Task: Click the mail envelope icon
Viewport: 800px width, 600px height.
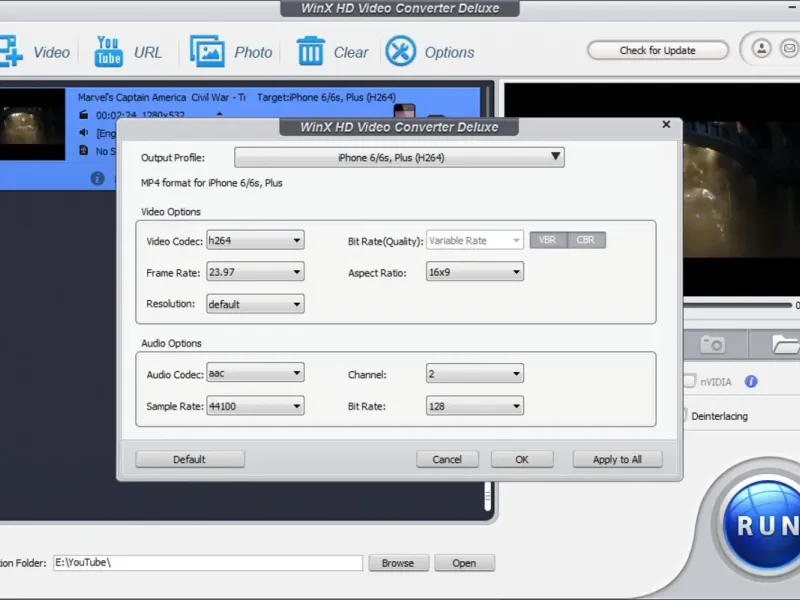Action: (x=789, y=49)
